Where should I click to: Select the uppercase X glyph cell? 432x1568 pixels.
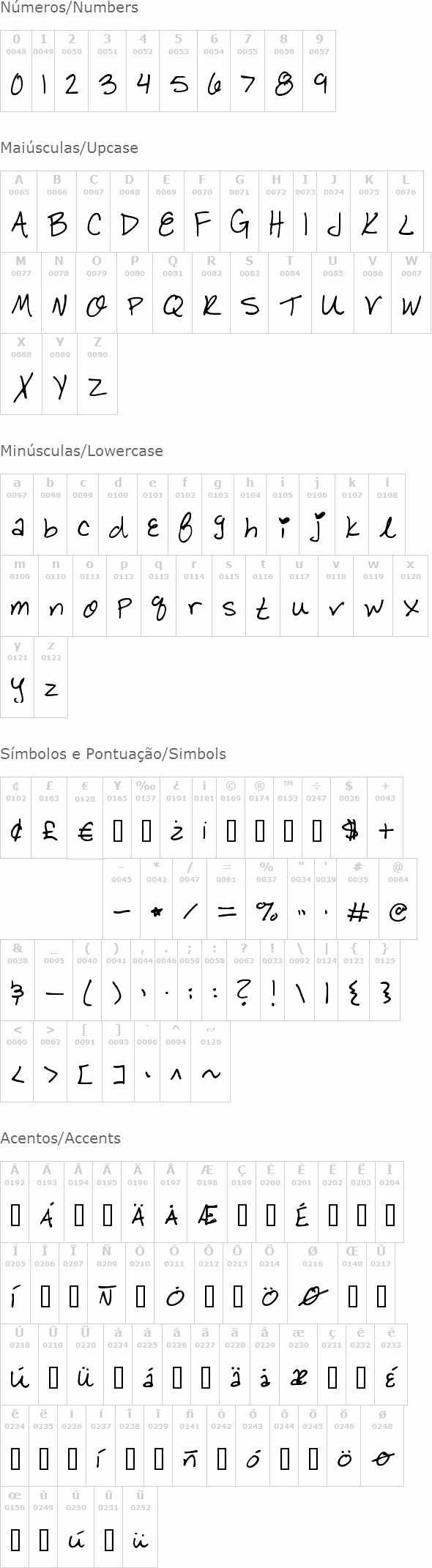tap(21, 374)
